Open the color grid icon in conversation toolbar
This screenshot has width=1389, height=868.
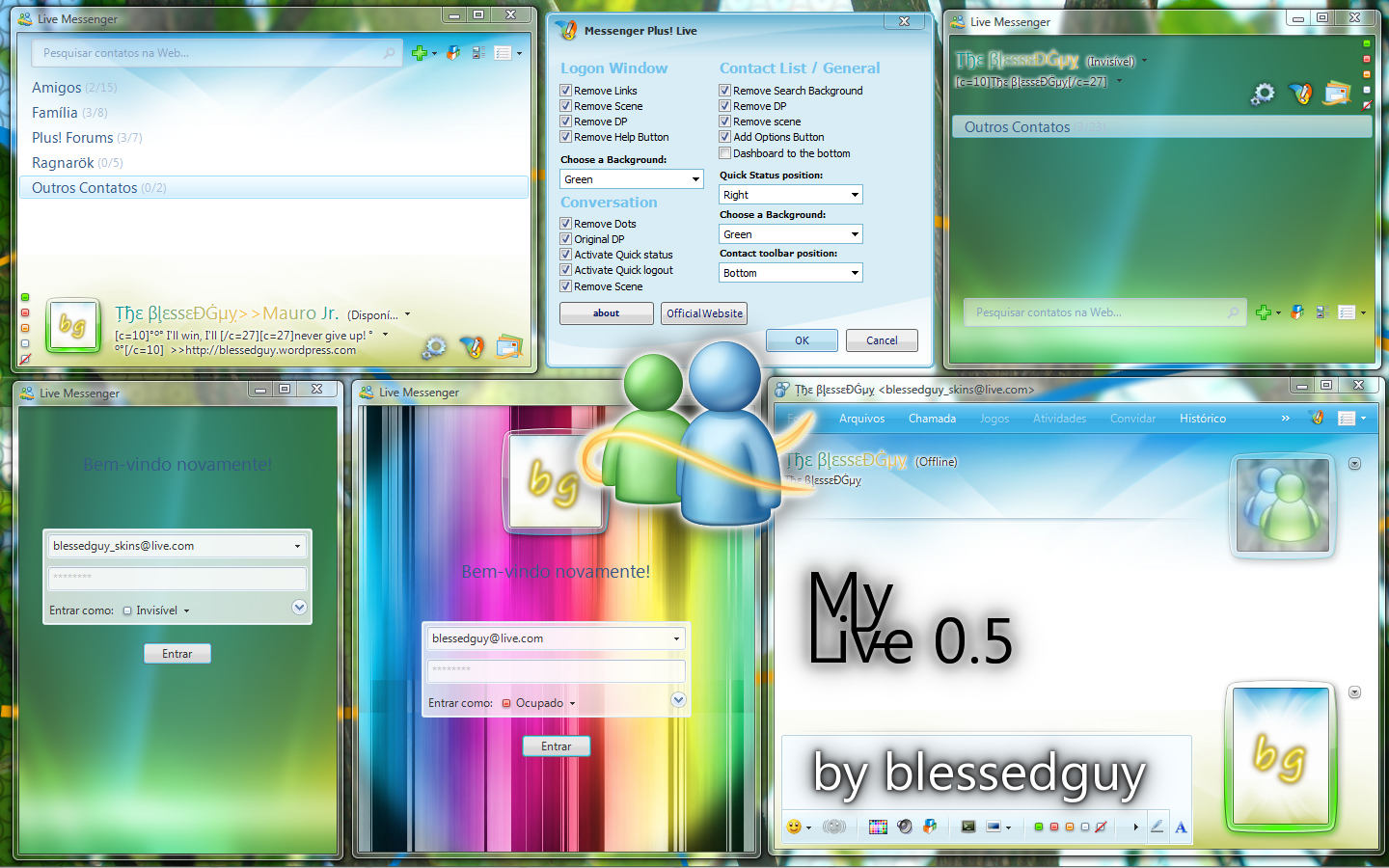tap(878, 827)
